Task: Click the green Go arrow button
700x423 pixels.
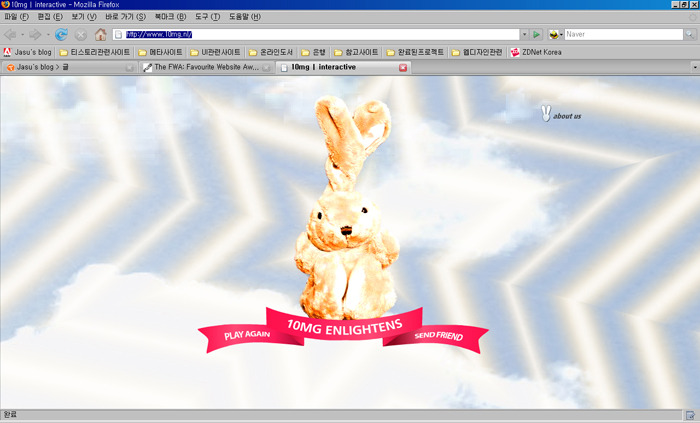Action: (537, 34)
